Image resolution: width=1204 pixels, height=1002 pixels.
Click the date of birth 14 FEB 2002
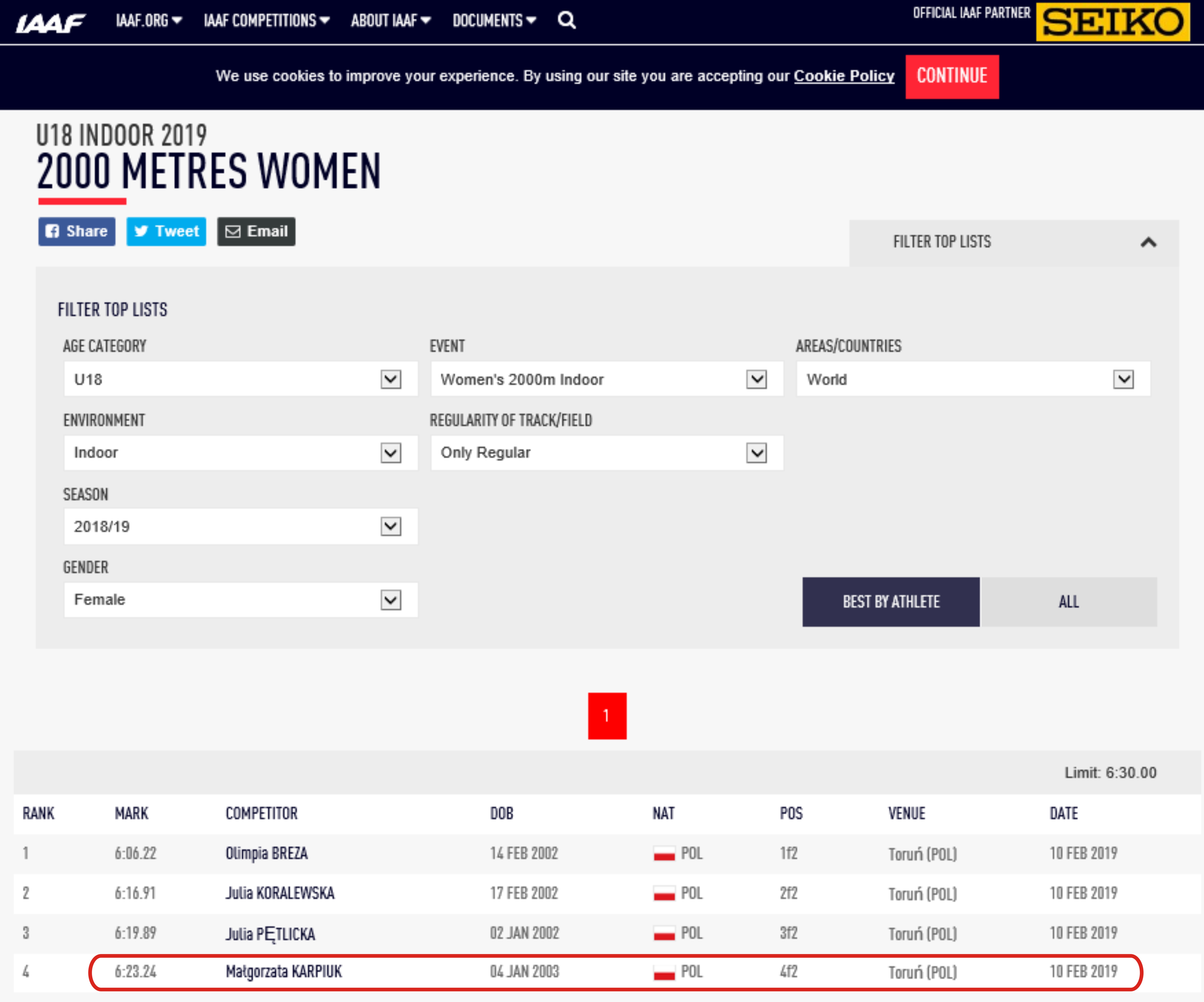coord(524,853)
